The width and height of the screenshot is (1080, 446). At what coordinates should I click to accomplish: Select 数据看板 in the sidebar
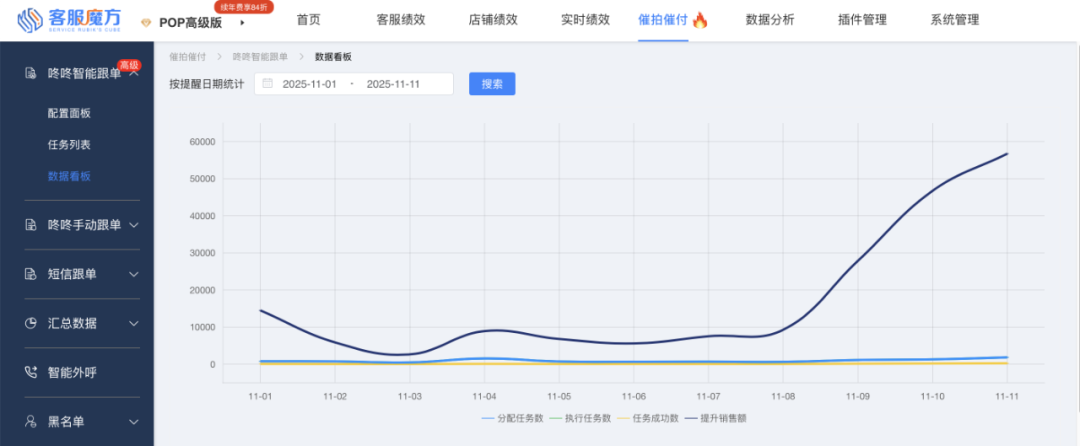click(x=69, y=176)
